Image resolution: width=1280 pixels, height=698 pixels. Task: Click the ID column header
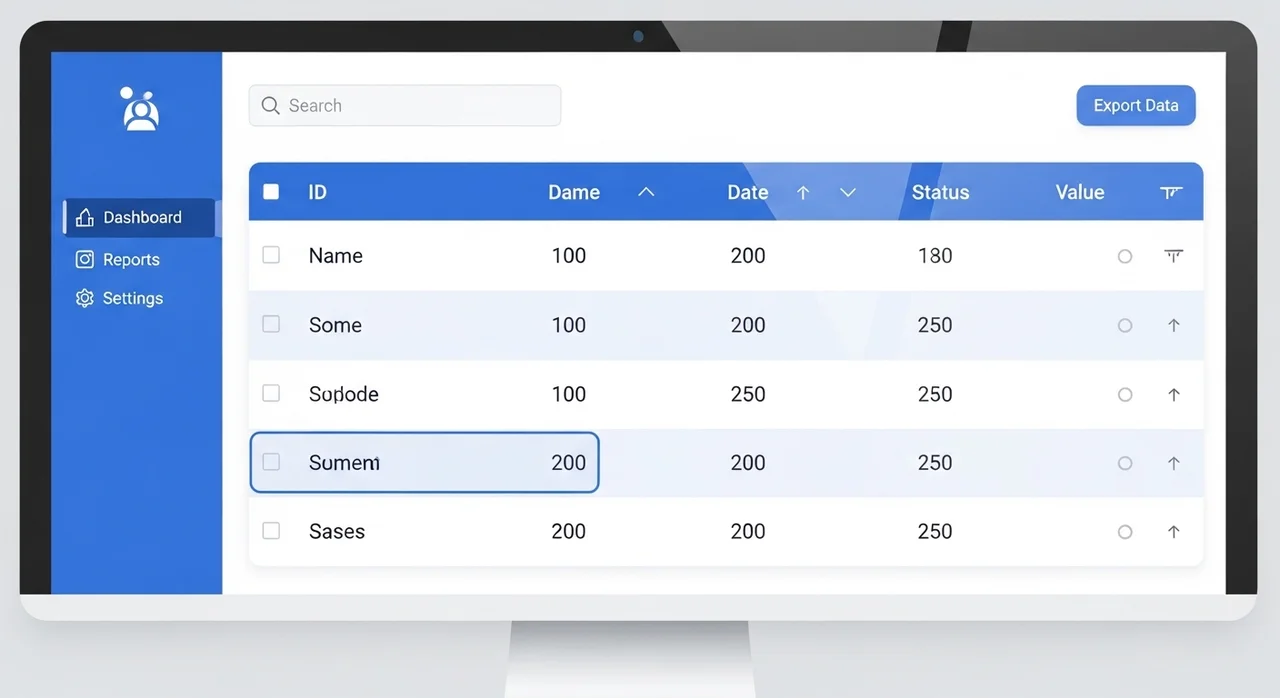point(317,192)
